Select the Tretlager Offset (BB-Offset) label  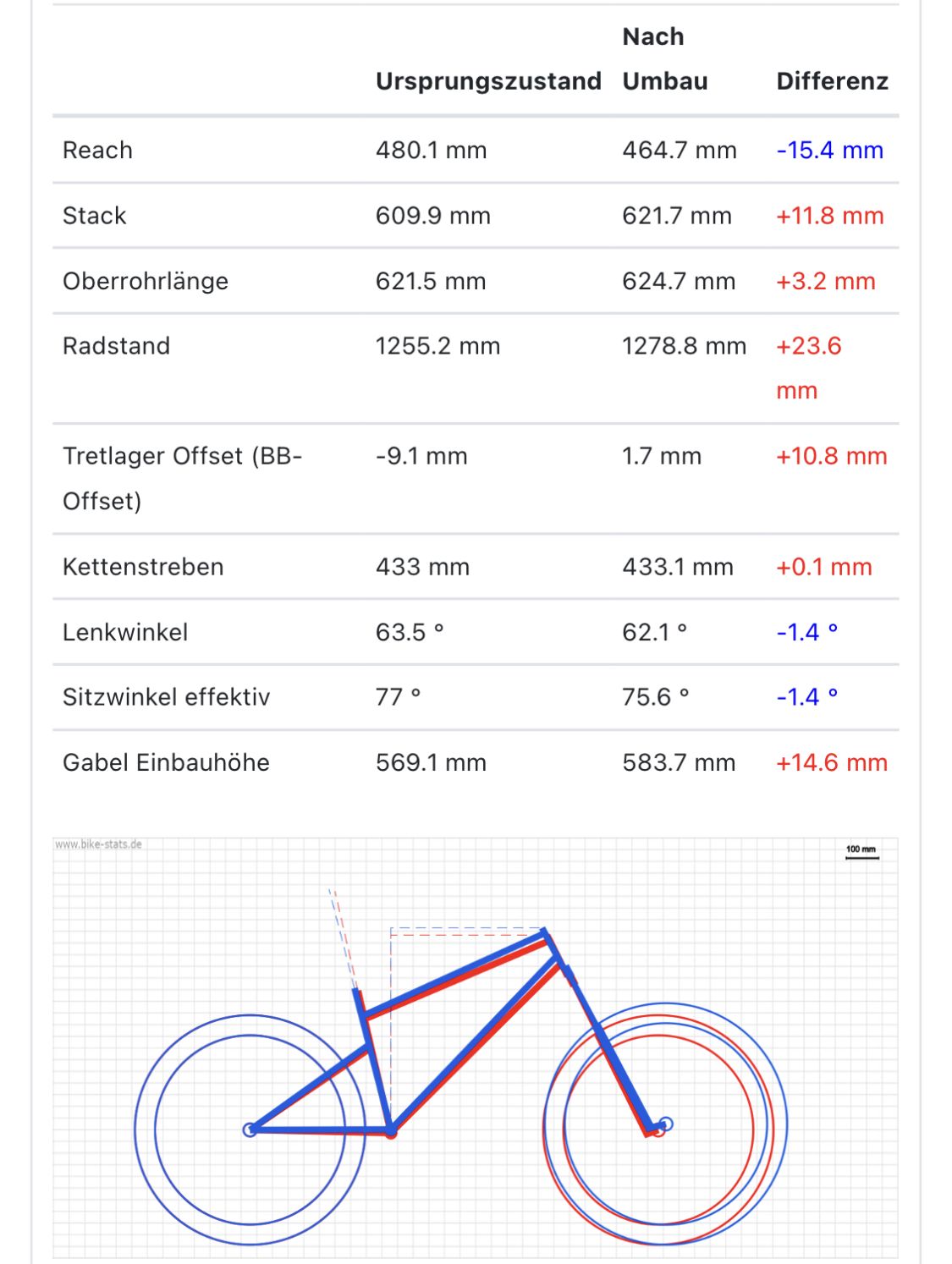pyautogui.click(x=182, y=478)
